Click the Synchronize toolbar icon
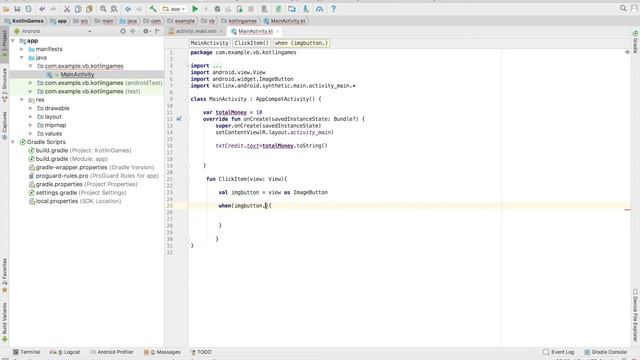 pyautogui.click(x=29, y=9)
